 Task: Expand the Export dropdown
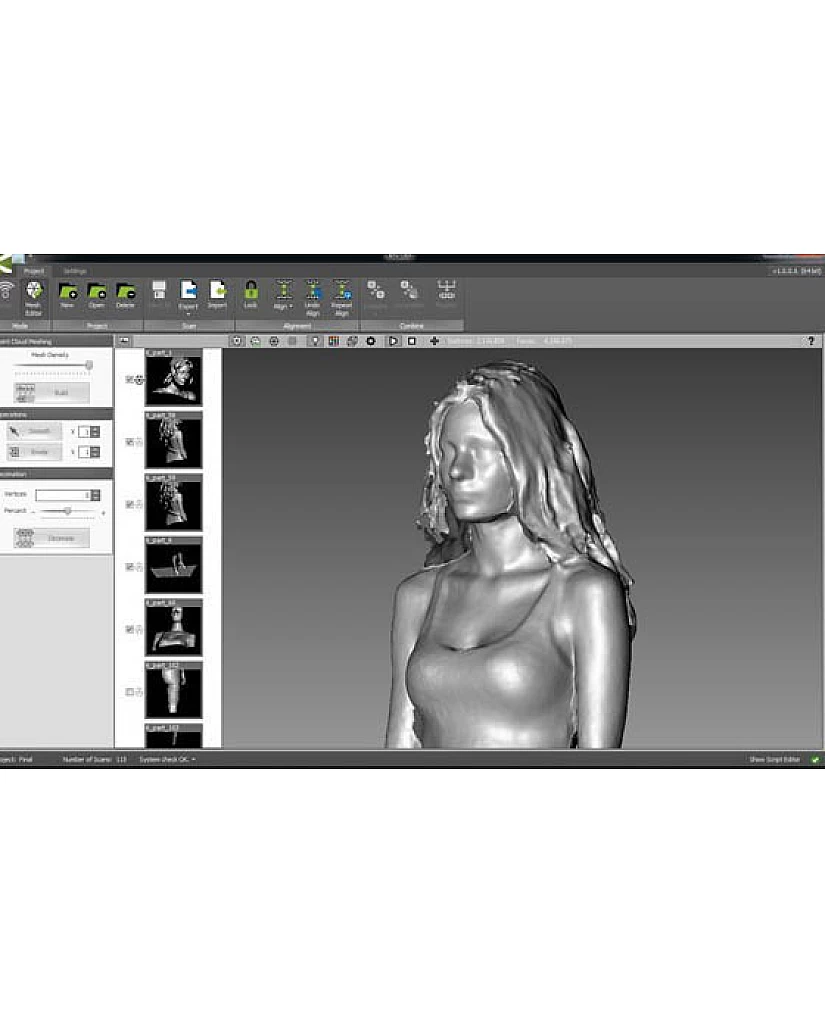pos(188,313)
